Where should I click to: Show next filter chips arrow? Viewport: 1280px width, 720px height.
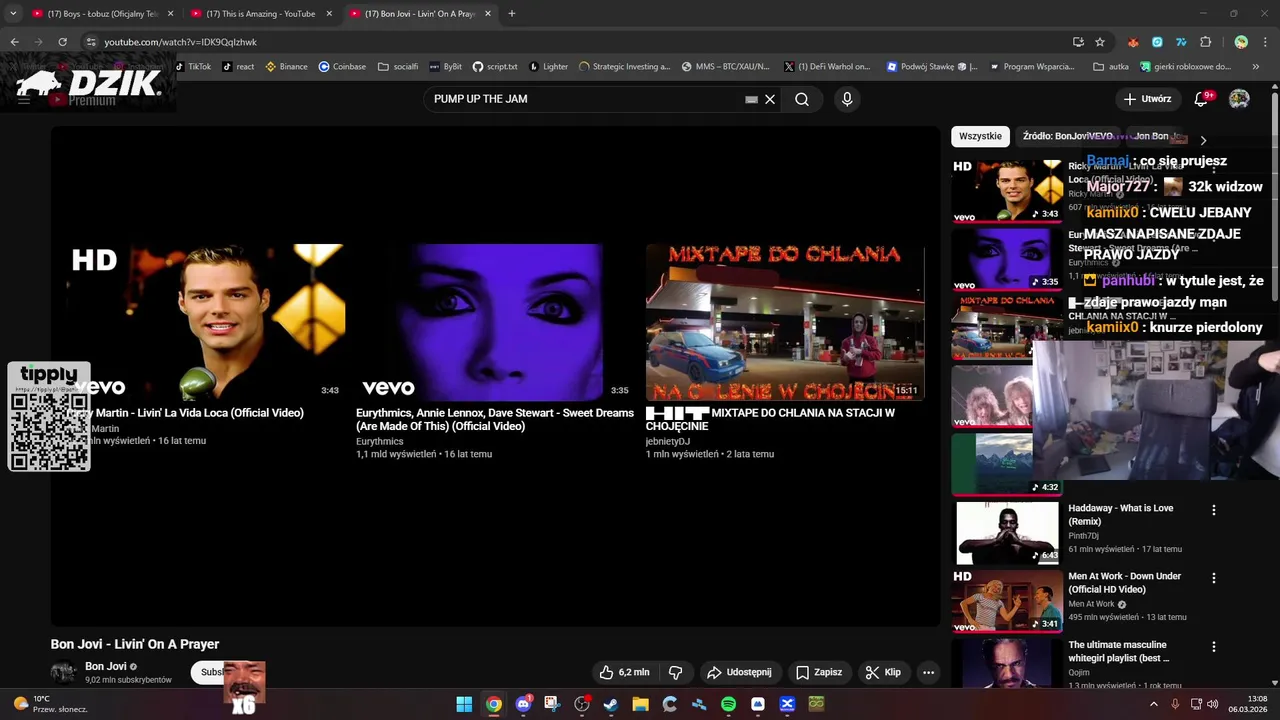[1203, 140]
